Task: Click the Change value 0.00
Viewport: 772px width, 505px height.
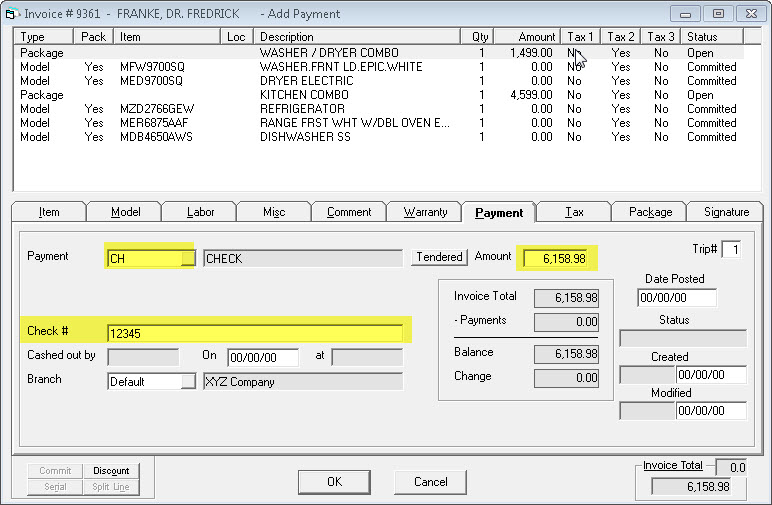Action: tap(566, 378)
